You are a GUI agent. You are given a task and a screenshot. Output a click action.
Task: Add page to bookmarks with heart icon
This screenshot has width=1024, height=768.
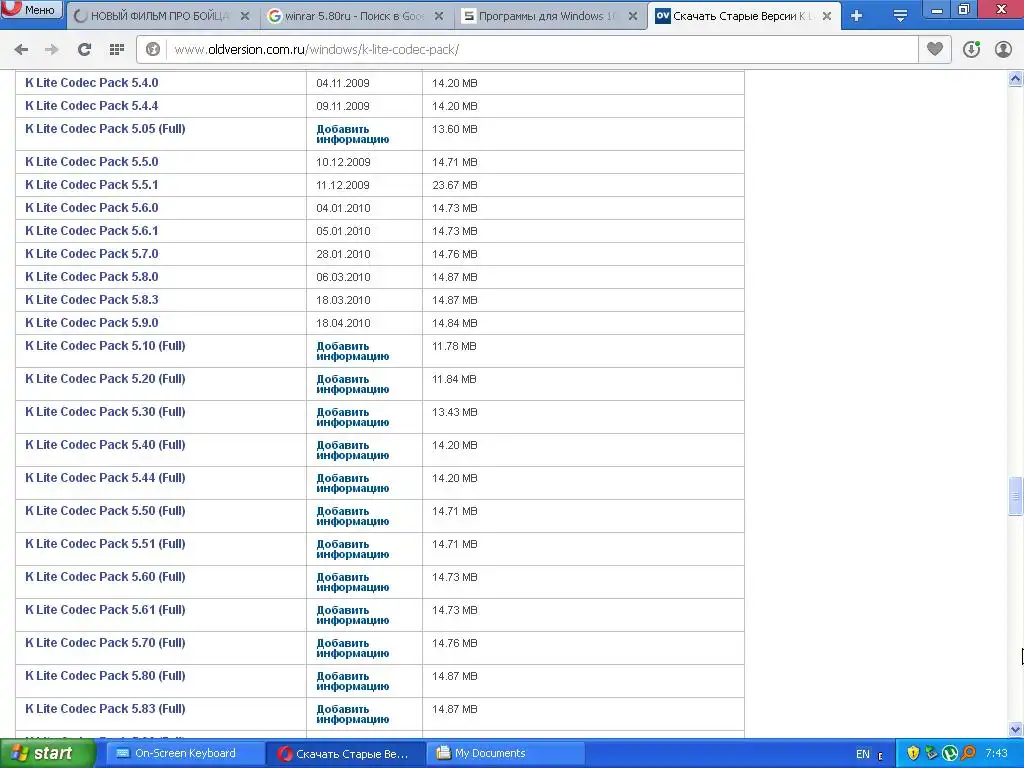935,50
